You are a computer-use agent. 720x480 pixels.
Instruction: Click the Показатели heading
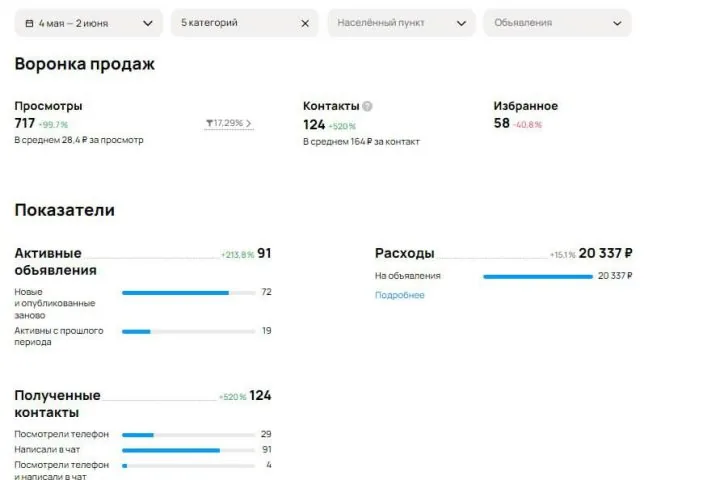pos(65,210)
